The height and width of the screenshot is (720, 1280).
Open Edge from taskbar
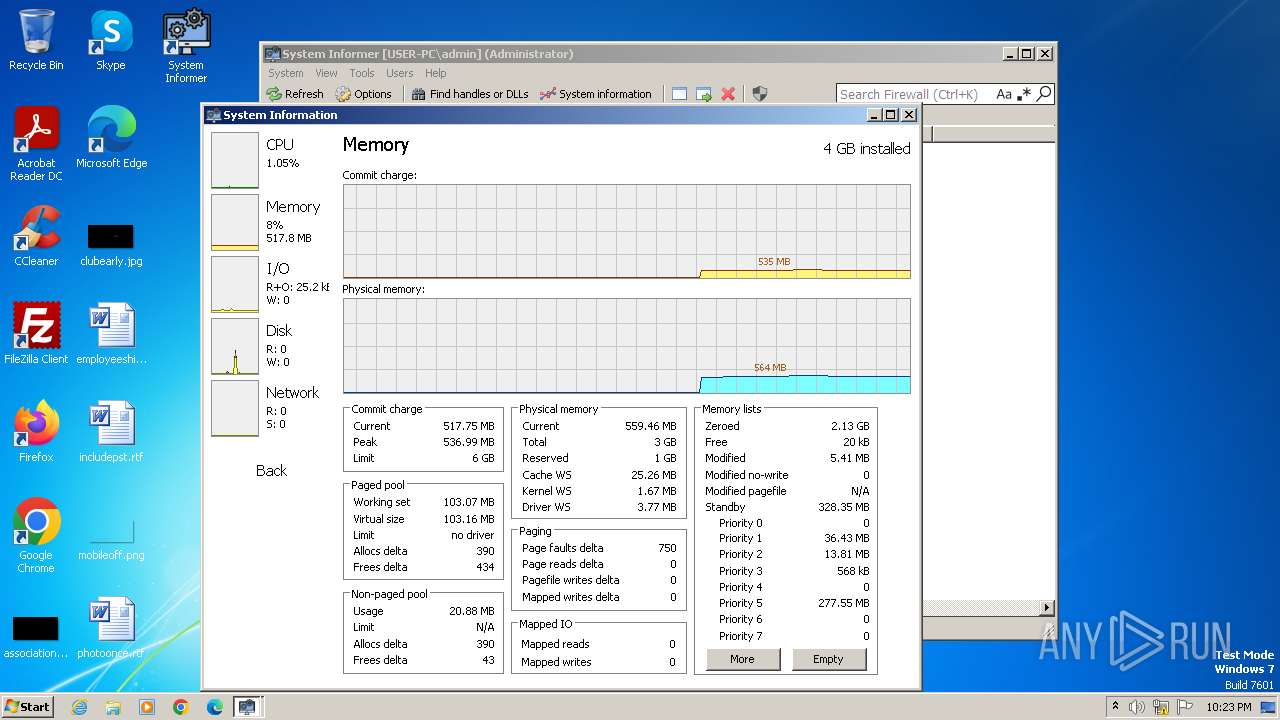coord(215,707)
